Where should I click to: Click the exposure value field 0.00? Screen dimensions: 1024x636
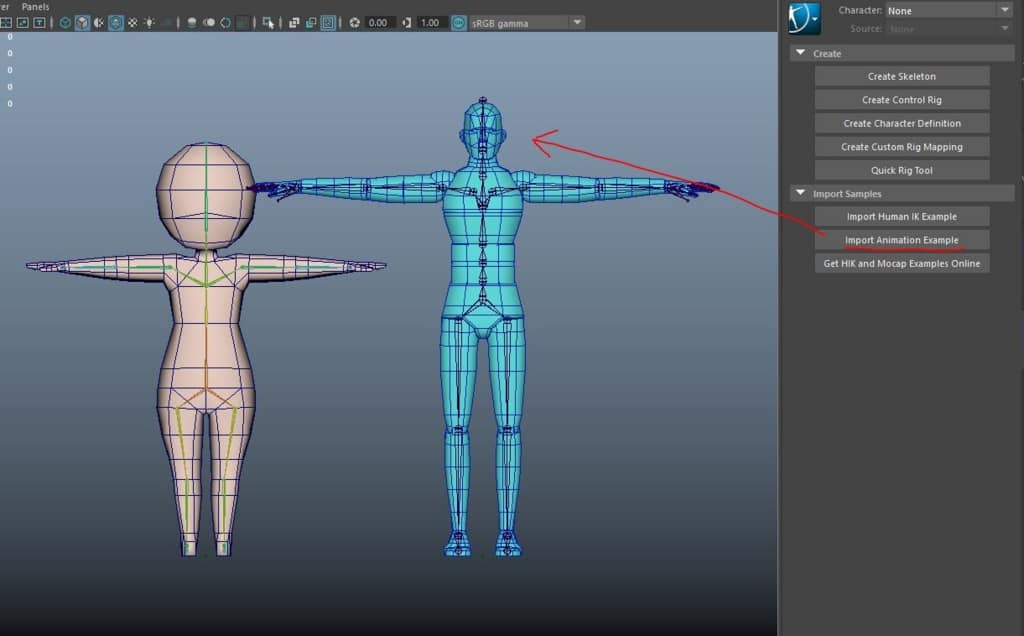(x=378, y=22)
